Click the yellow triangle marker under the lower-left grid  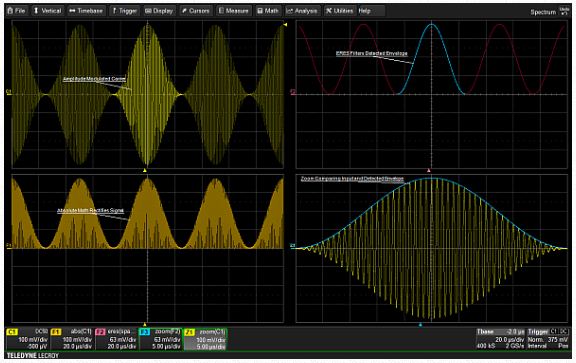145,325
